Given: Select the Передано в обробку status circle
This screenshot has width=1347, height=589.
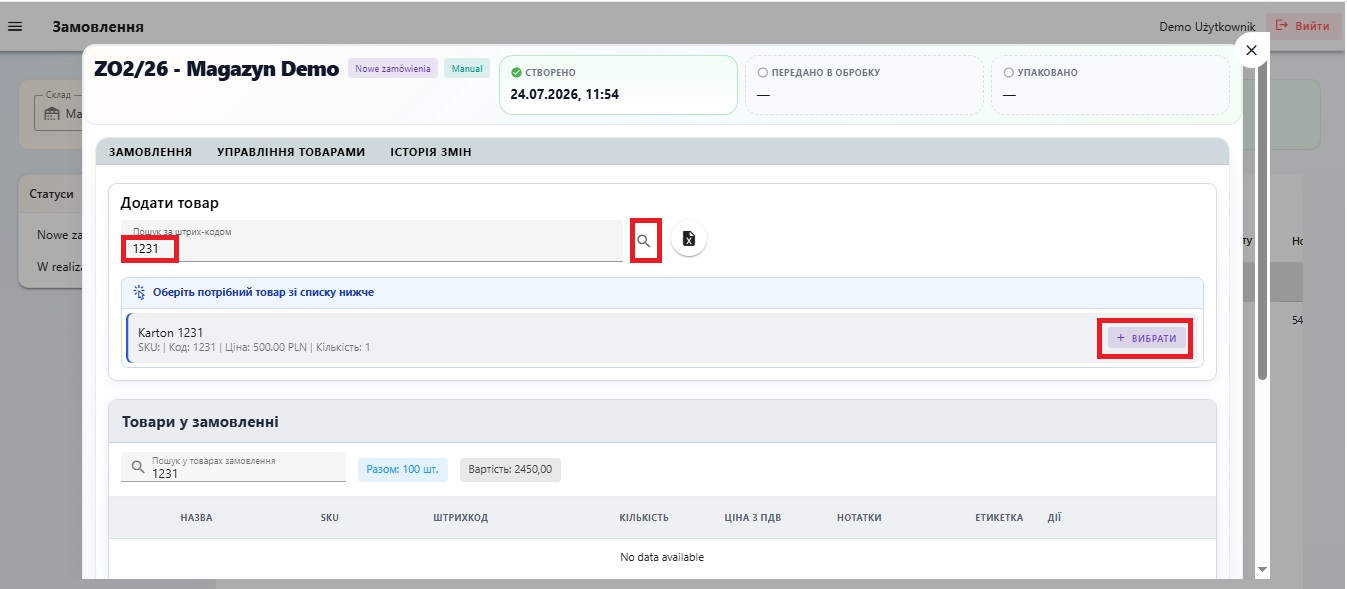Looking at the screenshot, I should 763,73.
